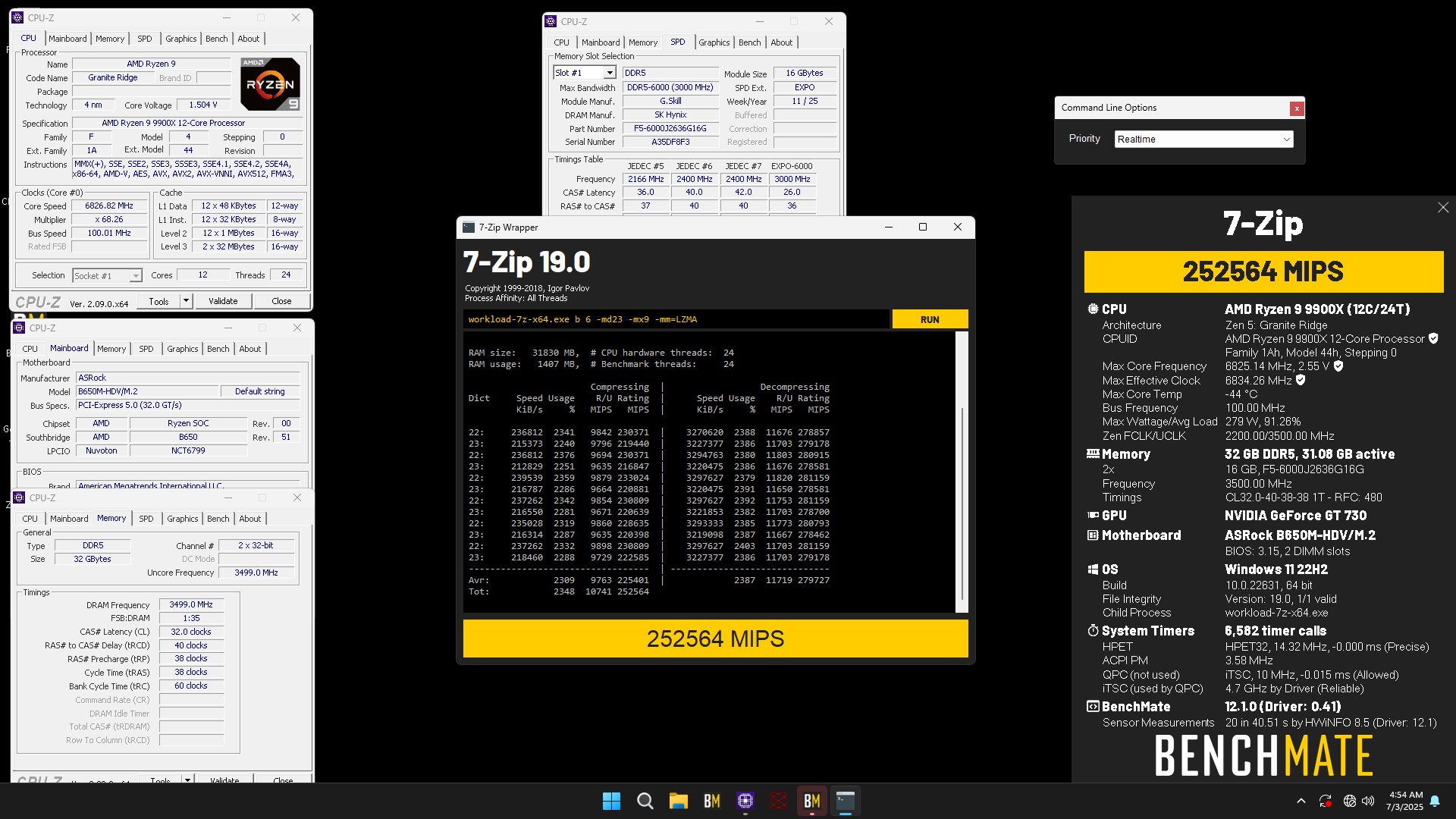
Task: Click the NVIDIA GeForce GT 730 text
Action: coord(1295,516)
